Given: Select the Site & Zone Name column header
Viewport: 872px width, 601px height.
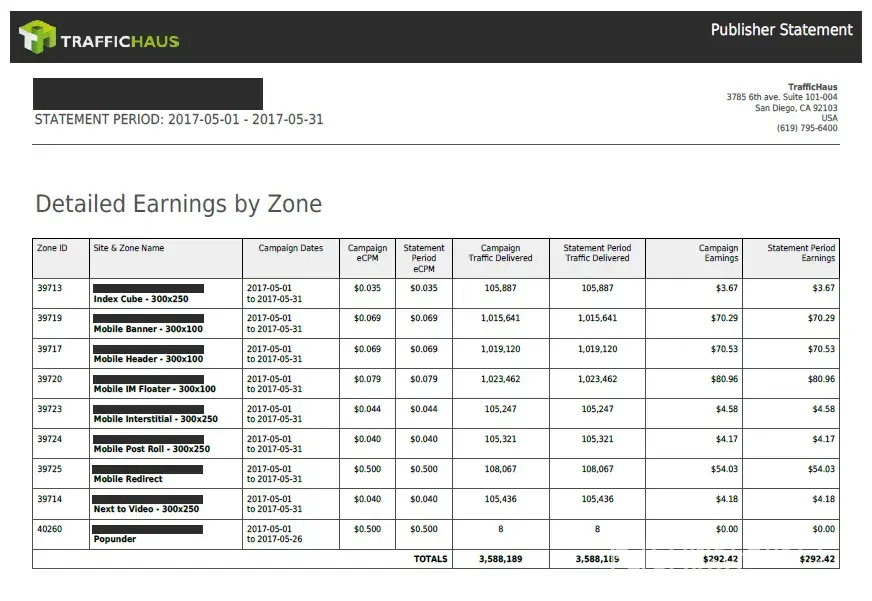Looking at the screenshot, I should click(x=129, y=248).
